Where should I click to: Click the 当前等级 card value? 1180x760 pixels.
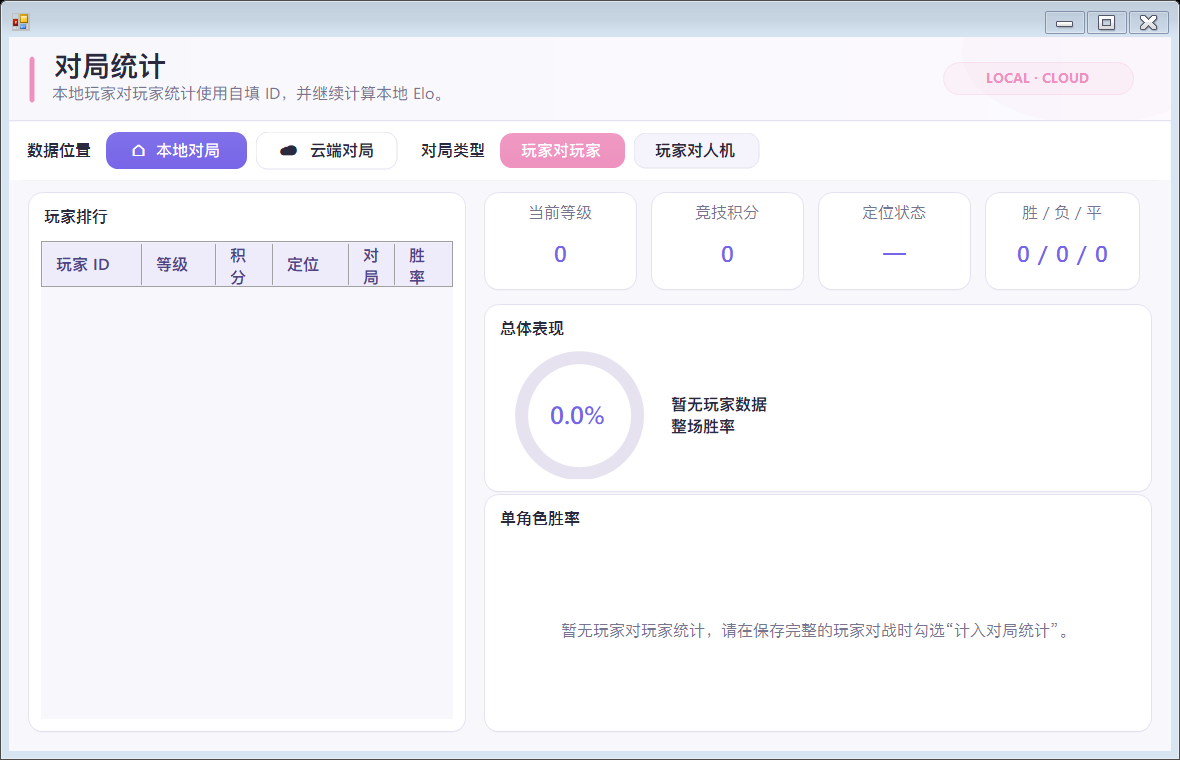point(560,254)
